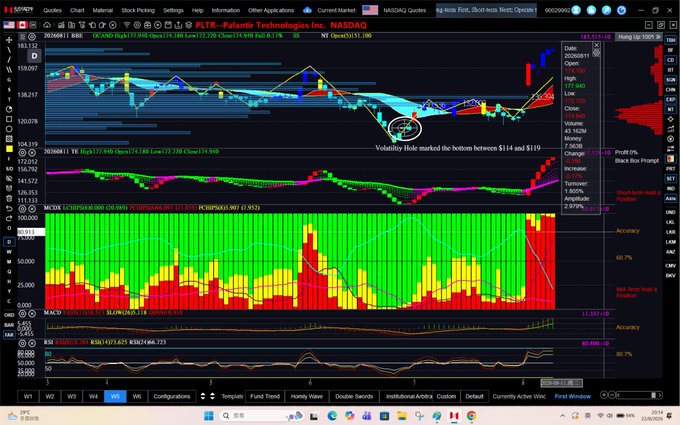Click the Default template button

[474, 396]
